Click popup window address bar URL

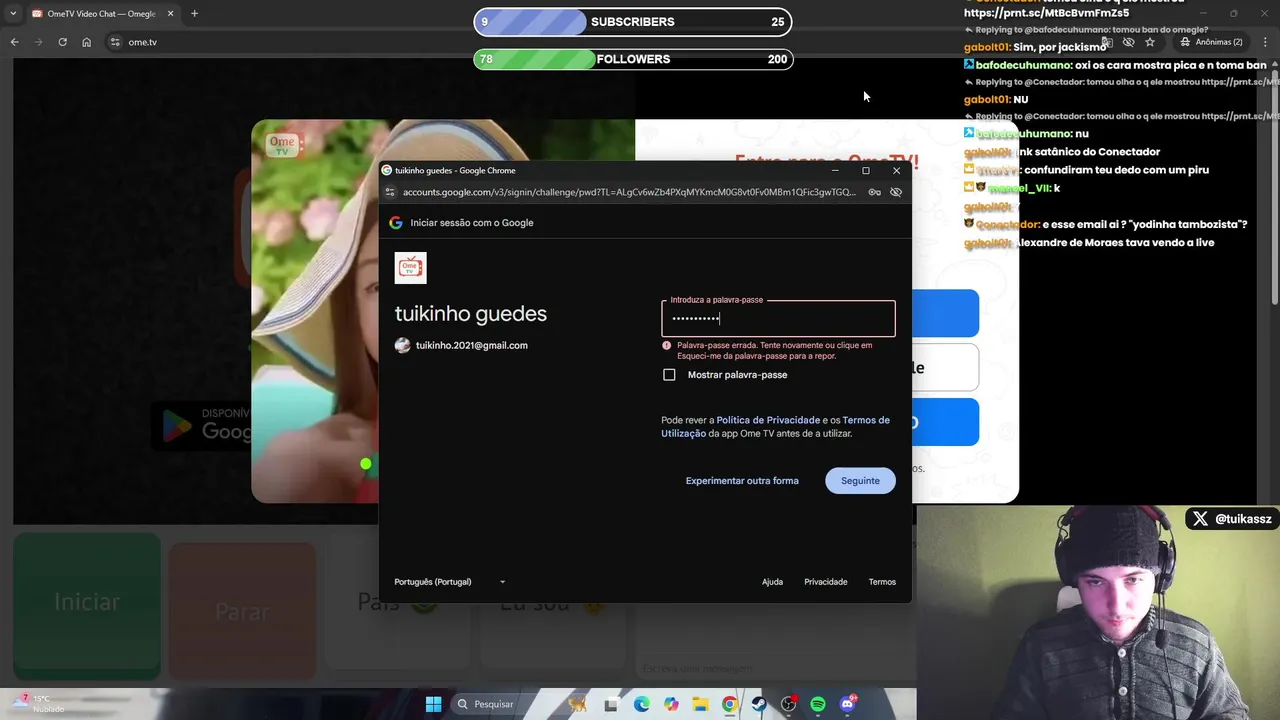click(629, 192)
